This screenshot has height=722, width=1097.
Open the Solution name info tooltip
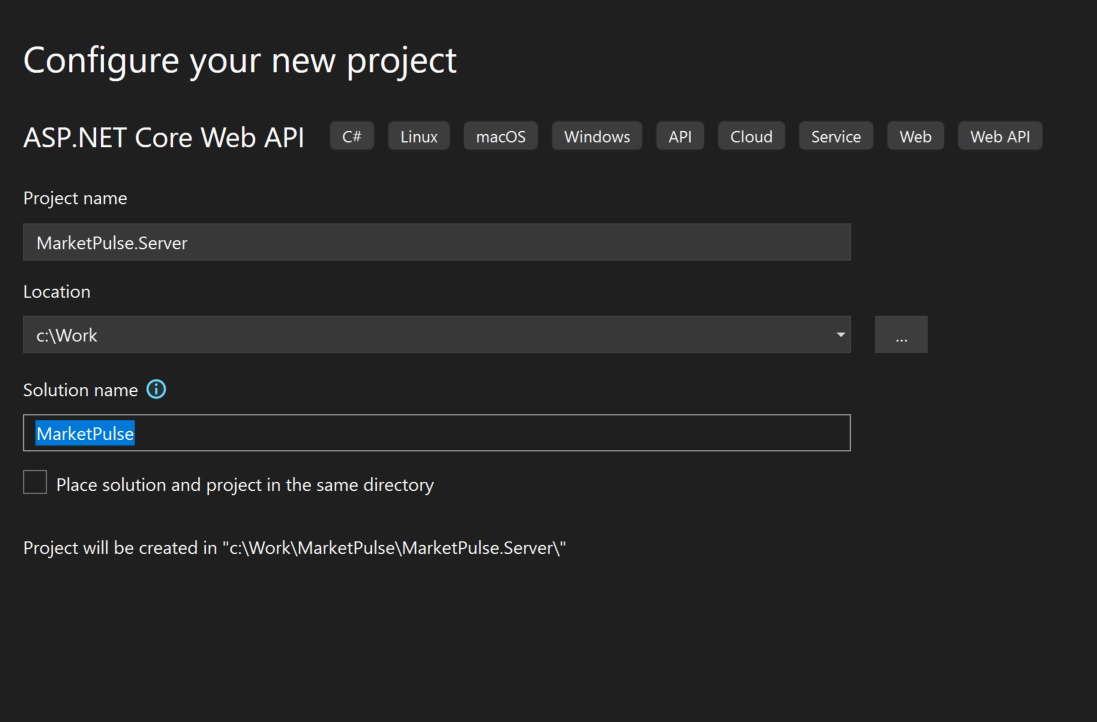[156, 389]
